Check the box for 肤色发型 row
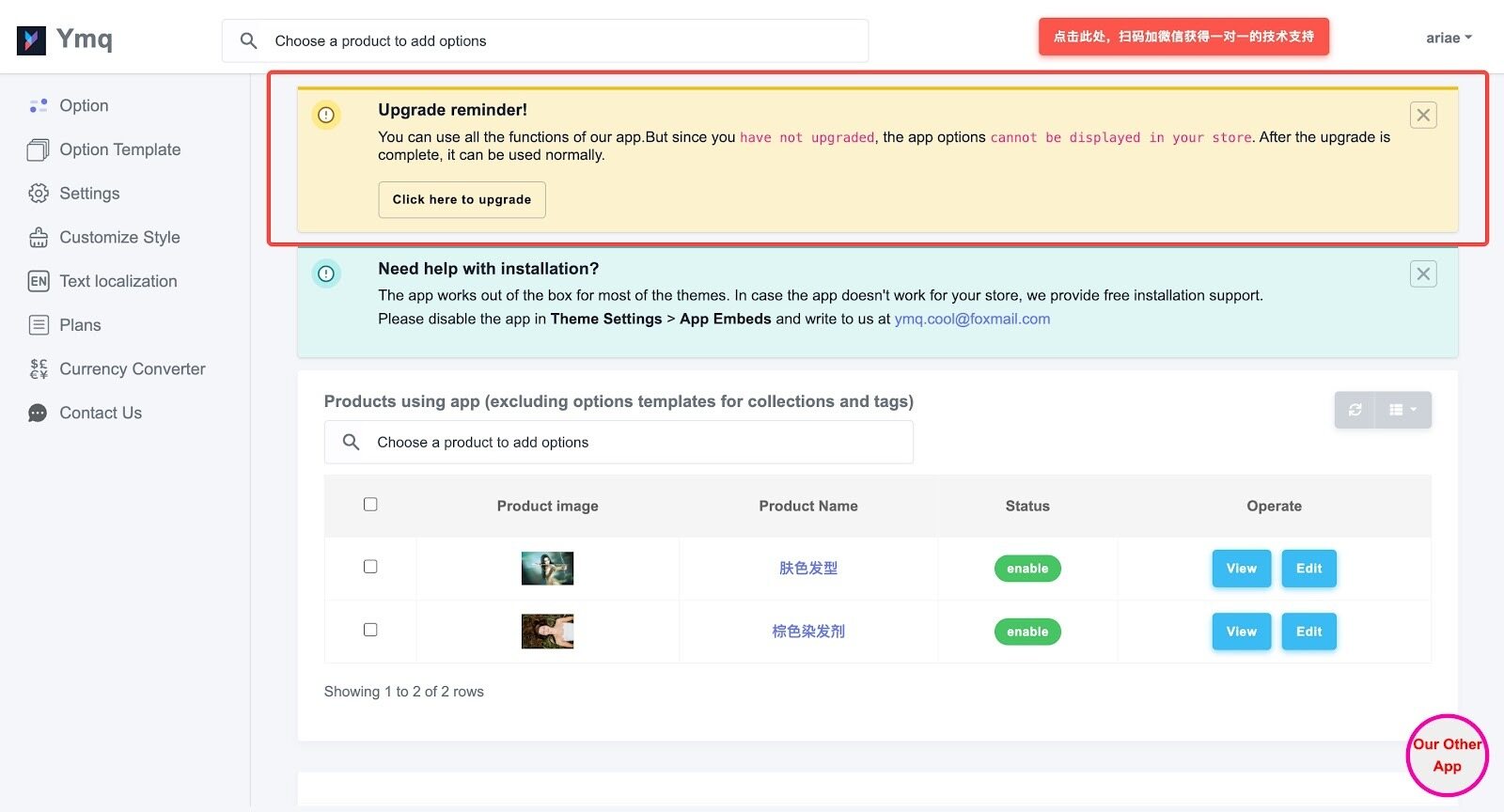 (x=370, y=567)
